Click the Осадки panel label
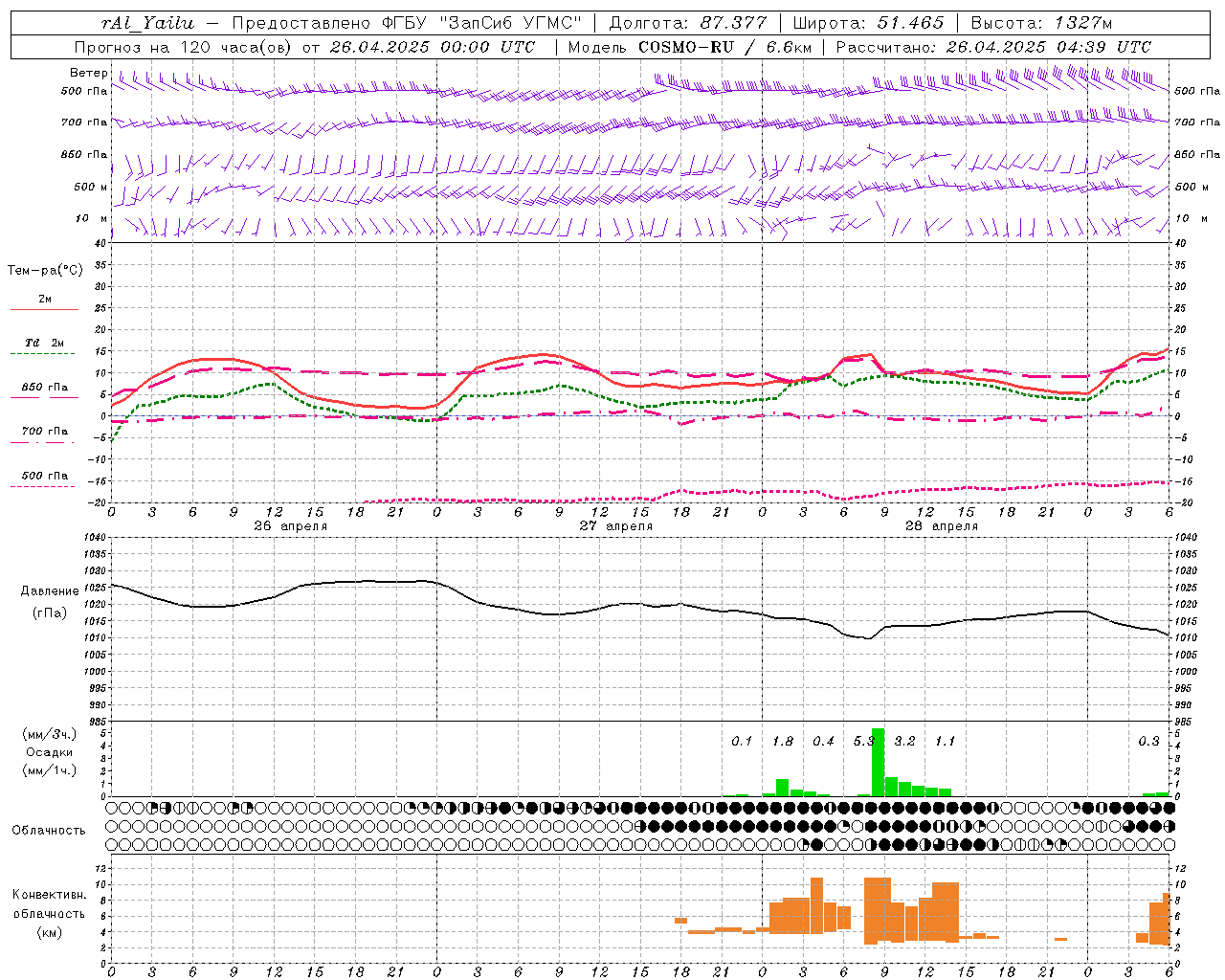The height and width of the screenshot is (980, 1225). click(50, 752)
